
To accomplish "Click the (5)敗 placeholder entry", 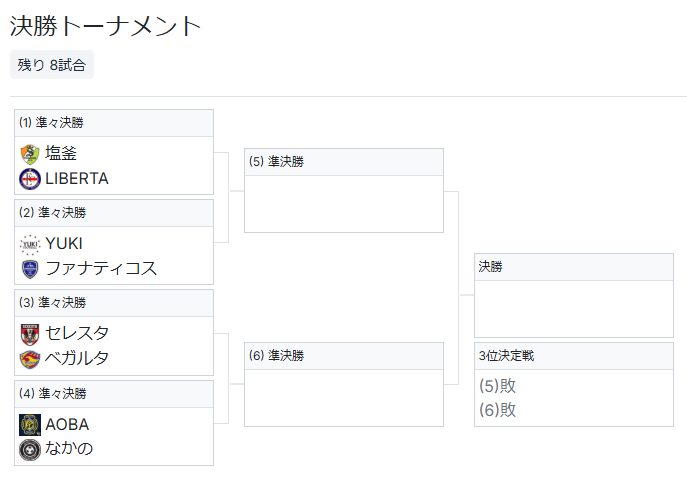I will 498,385.
